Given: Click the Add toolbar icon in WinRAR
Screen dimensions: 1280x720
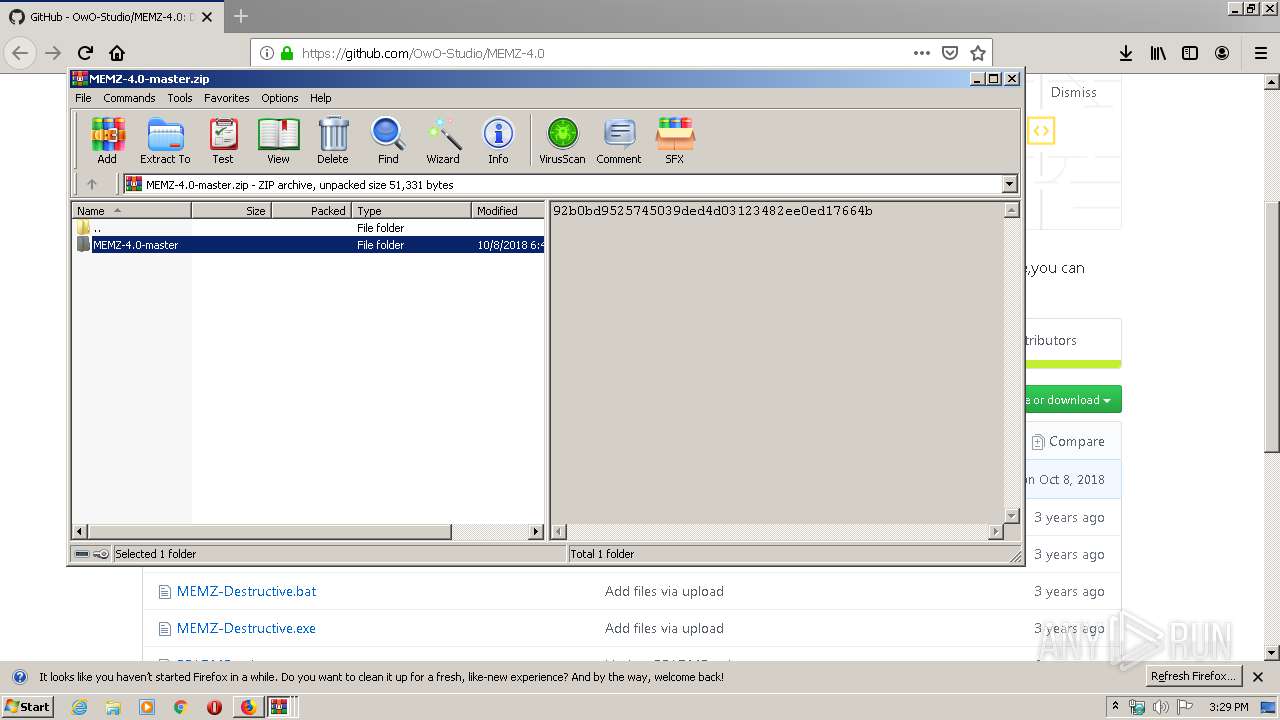Looking at the screenshot, I should click(107, 140).
